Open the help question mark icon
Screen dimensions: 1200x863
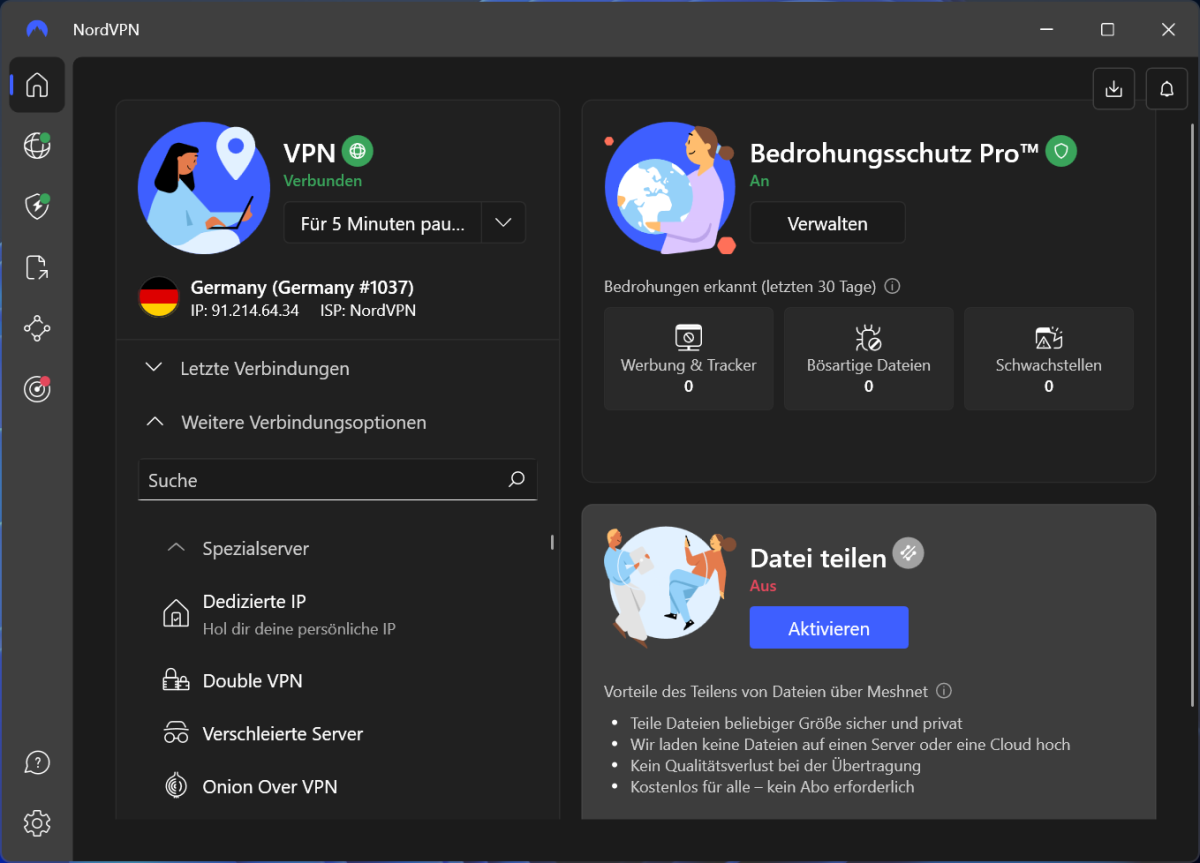point(37,763)
